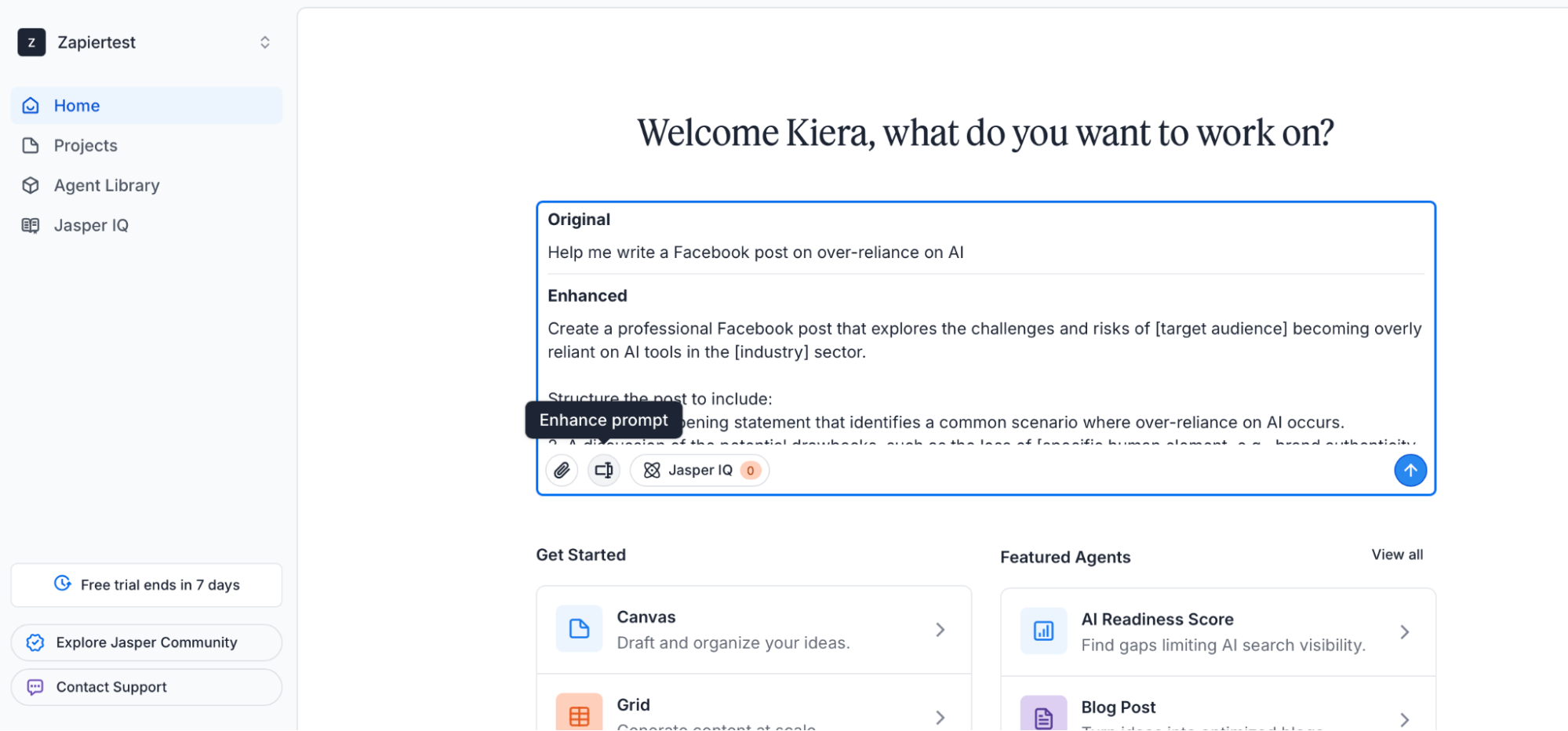Click the purple Blog Post document icon
This screenshot has width=1568, height=731.
click(x=1043, y=714)
